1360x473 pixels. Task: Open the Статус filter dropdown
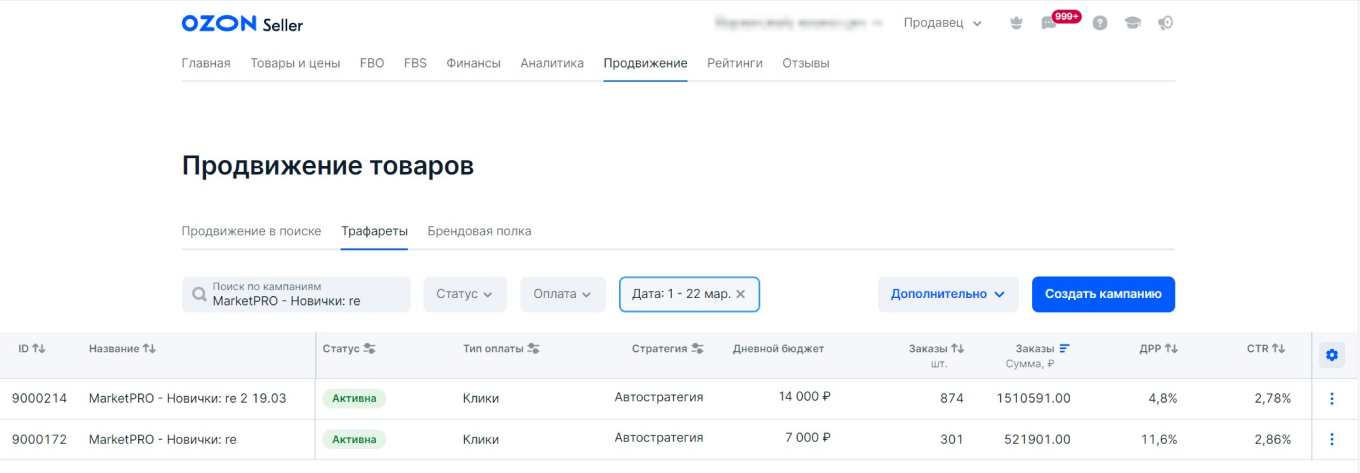[x=465, y=294]
